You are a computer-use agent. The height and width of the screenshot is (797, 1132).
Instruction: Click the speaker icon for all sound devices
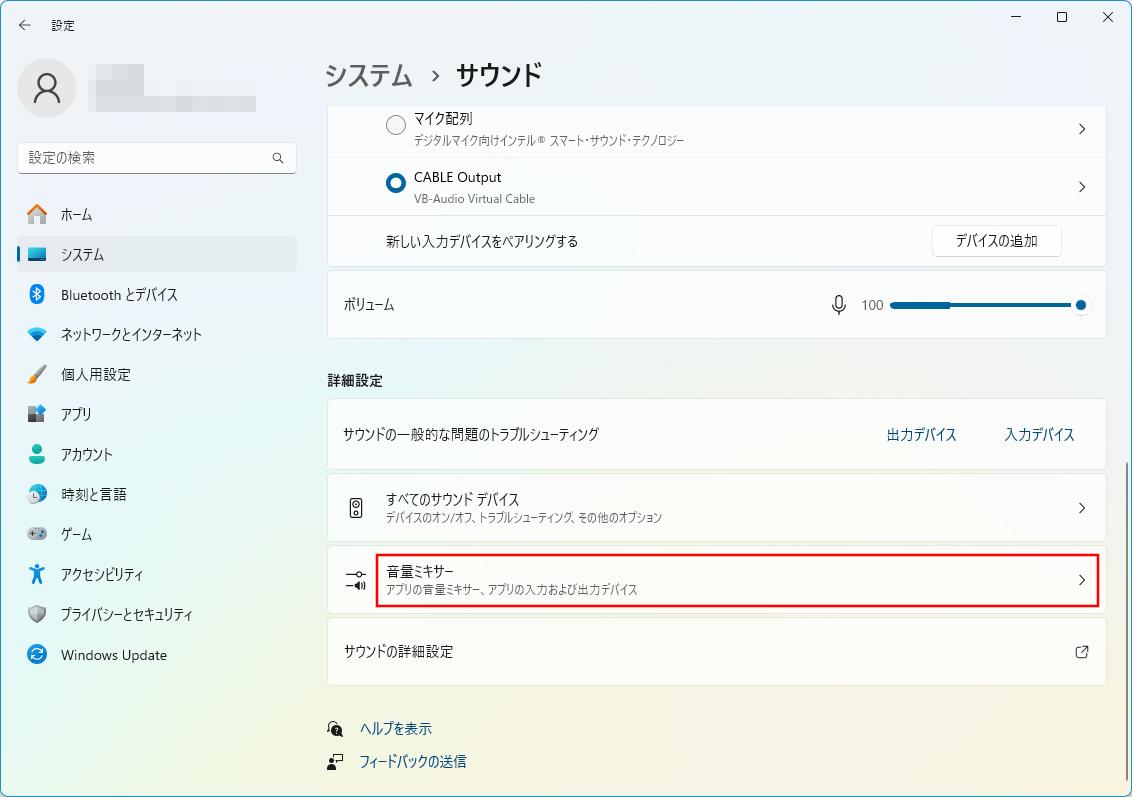pos(356,508)
